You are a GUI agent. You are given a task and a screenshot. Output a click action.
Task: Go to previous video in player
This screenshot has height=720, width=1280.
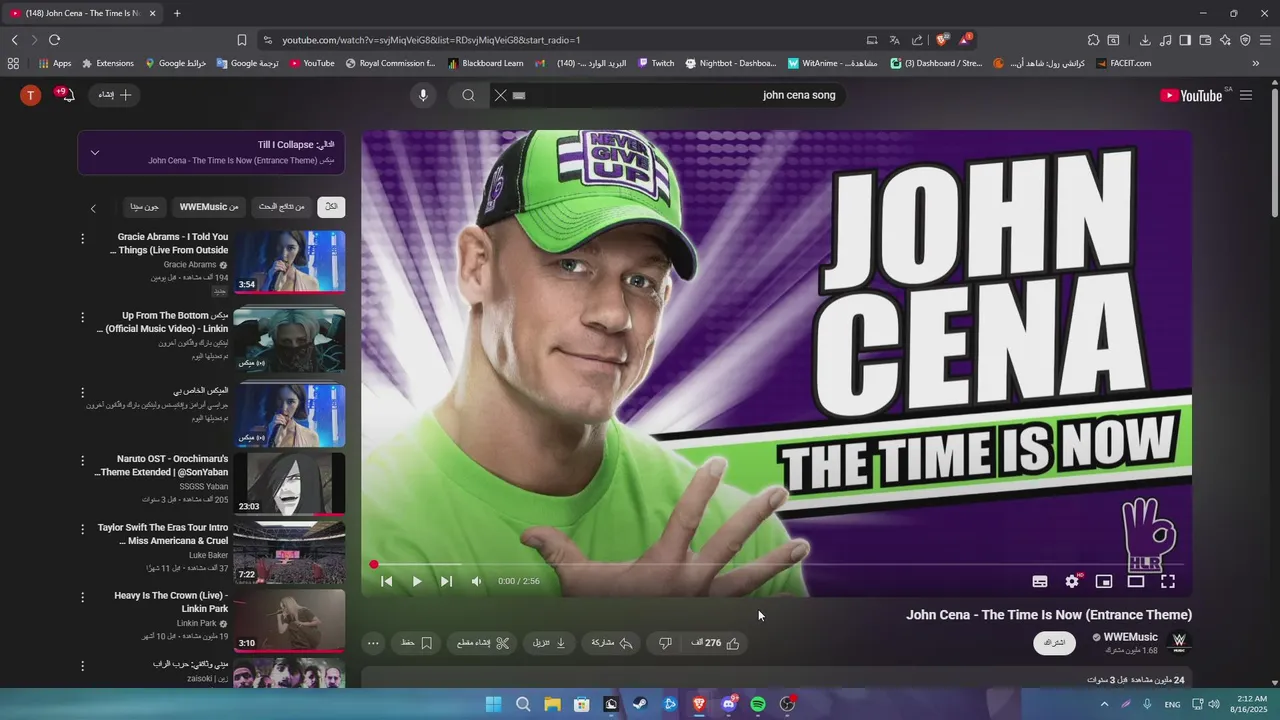point(387,581)
